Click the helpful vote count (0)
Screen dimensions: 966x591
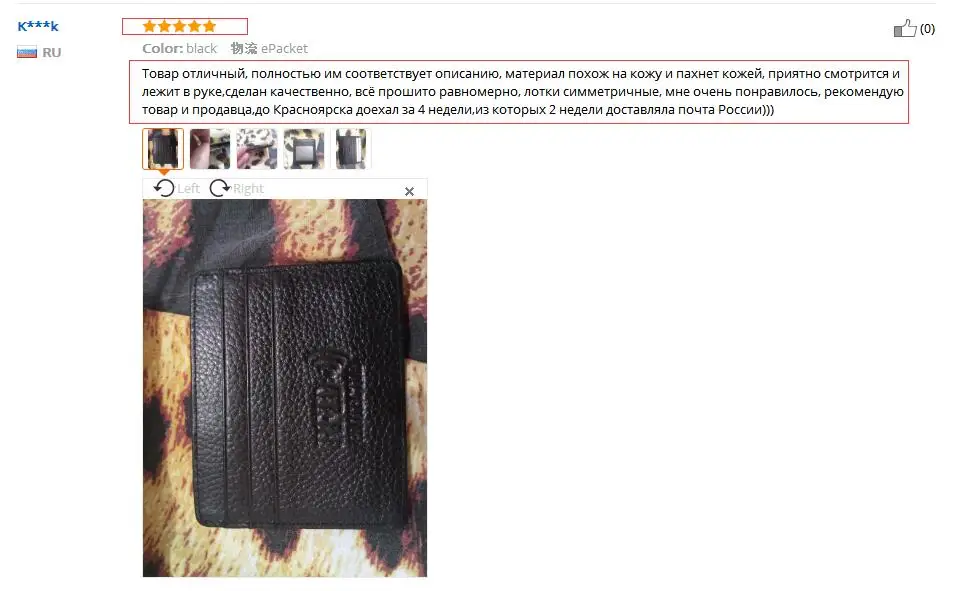(x=927, y=29)
